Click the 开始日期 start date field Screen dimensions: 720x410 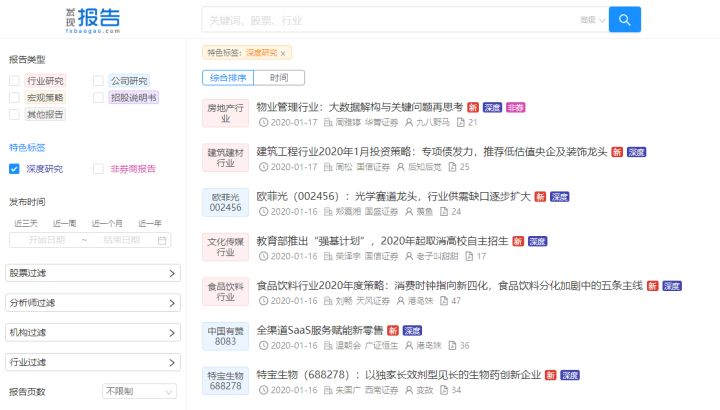click(x=46, y=240)
